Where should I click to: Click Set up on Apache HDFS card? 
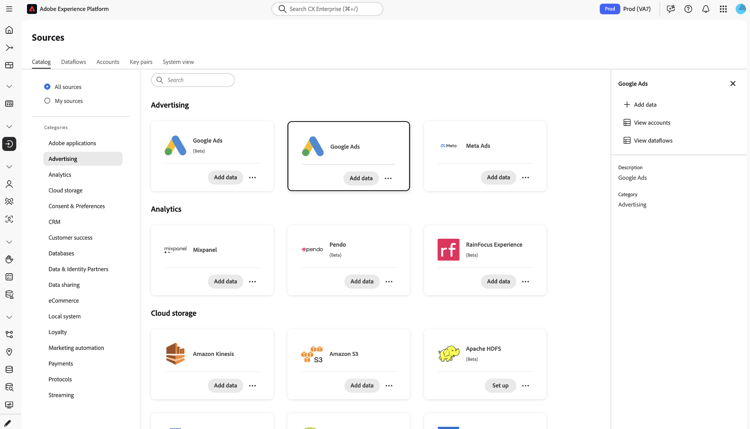point(500,385)
